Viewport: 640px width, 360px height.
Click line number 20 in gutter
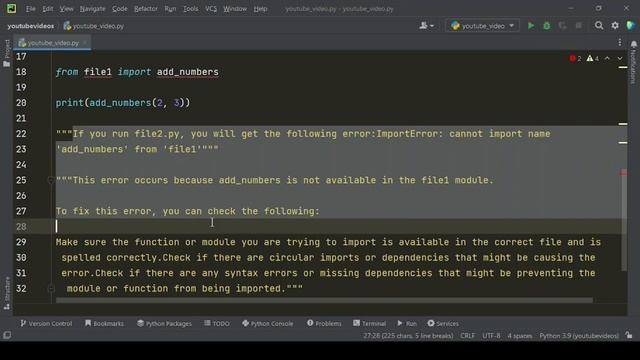(x=21, y=103)
